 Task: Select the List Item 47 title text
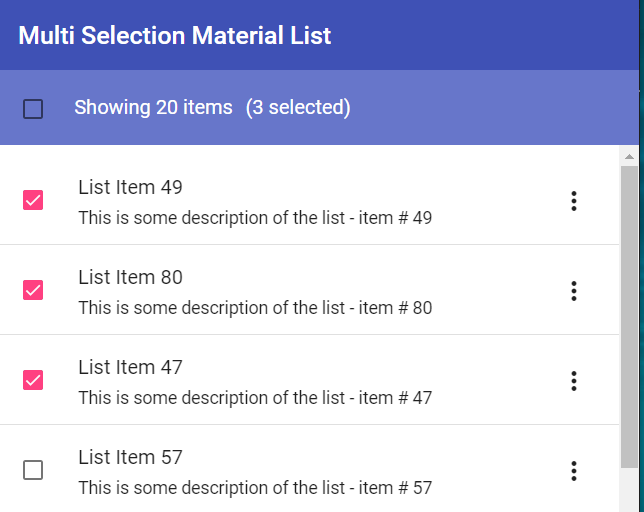(x=130, y=367)
